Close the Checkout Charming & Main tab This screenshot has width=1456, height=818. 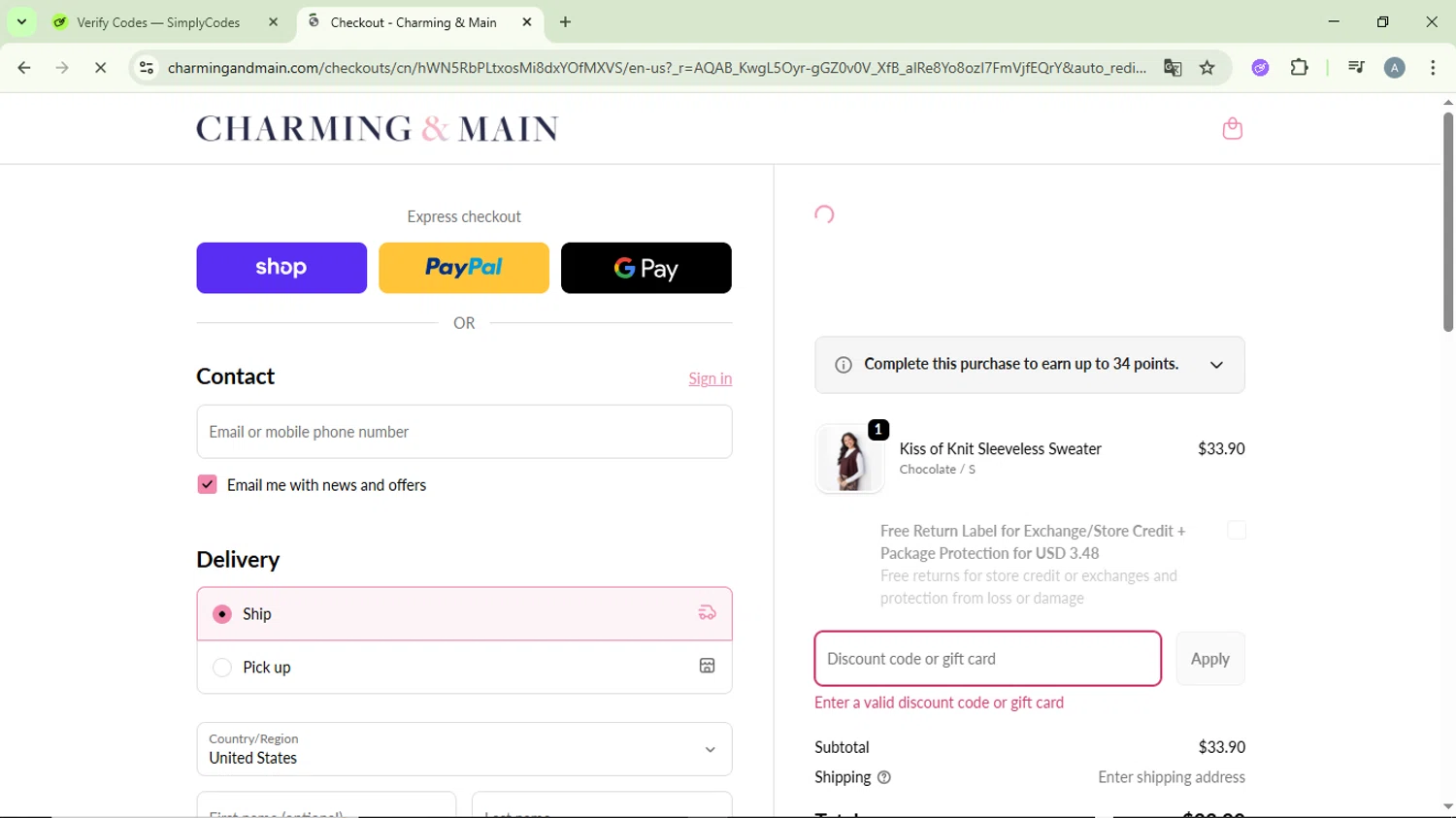[527, 22]
